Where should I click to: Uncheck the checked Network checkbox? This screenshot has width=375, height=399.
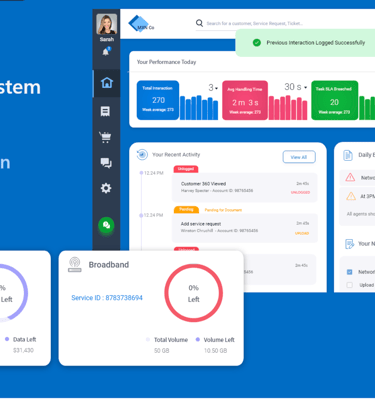click(x=349, y=272)
